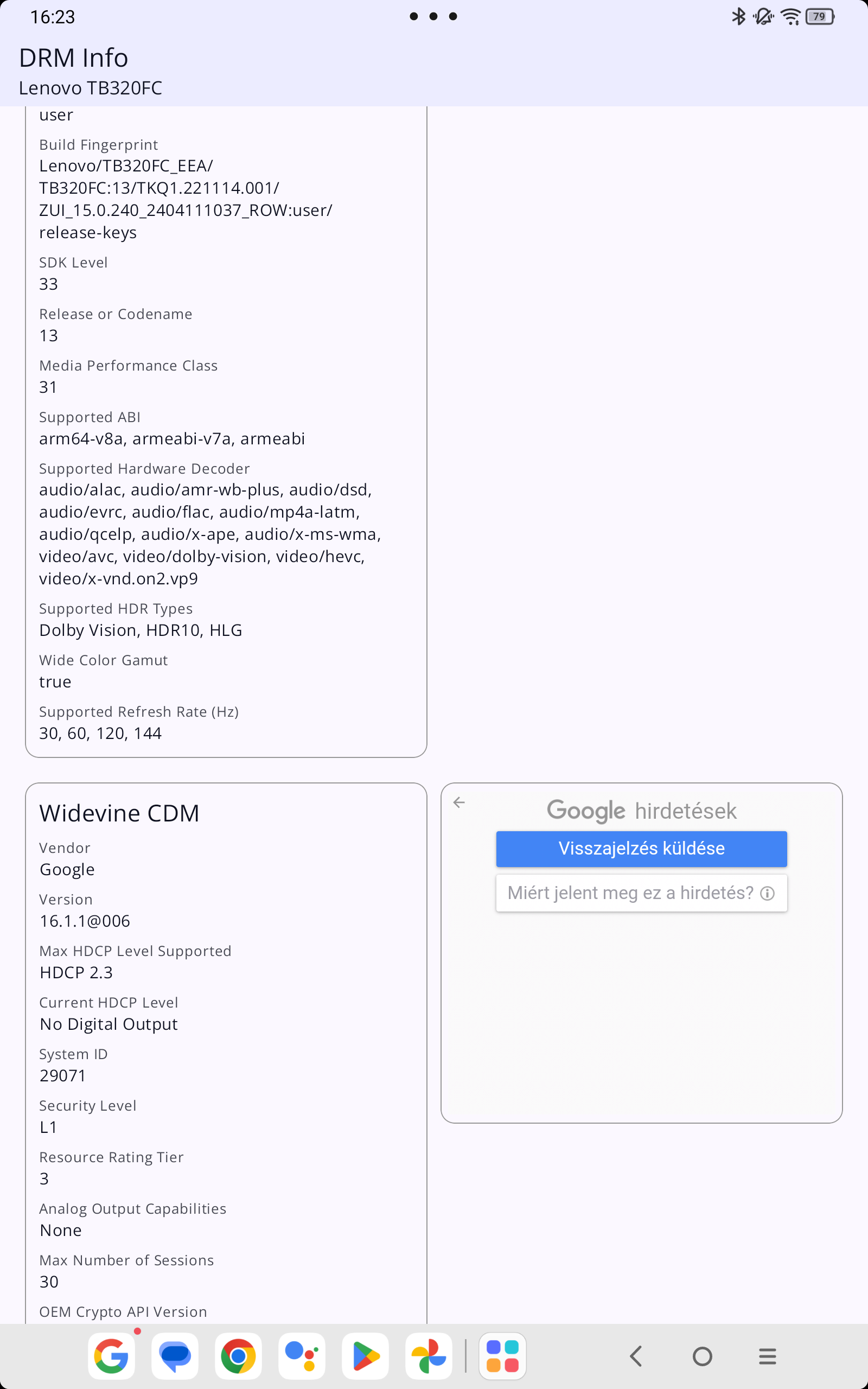Click the ad panel back arrow
The image size is (868, 1389).
[459, 802]
